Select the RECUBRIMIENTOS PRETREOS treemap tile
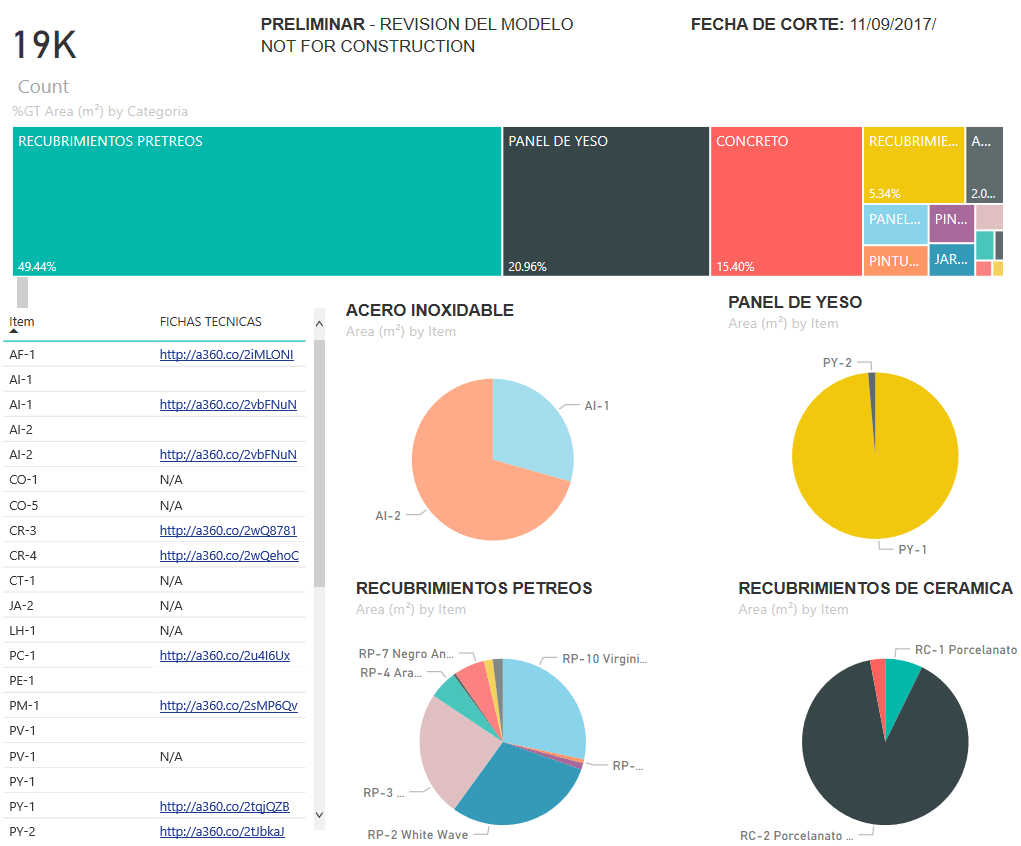 256,201
